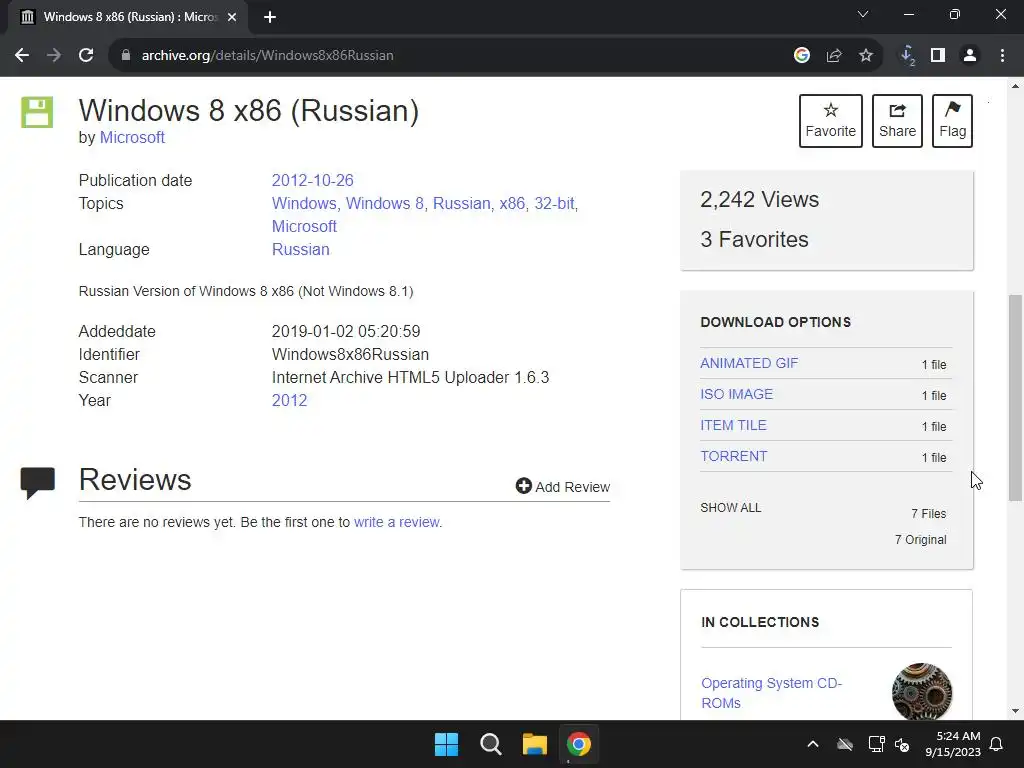Download the ITEM TILE option
Viewport: 1024px width, 768px height.
coord(733,425)
